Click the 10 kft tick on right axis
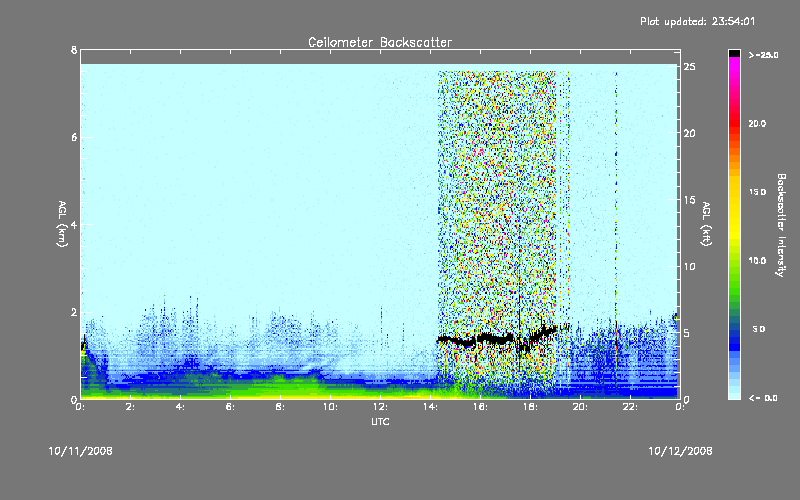 click(689, 266)
